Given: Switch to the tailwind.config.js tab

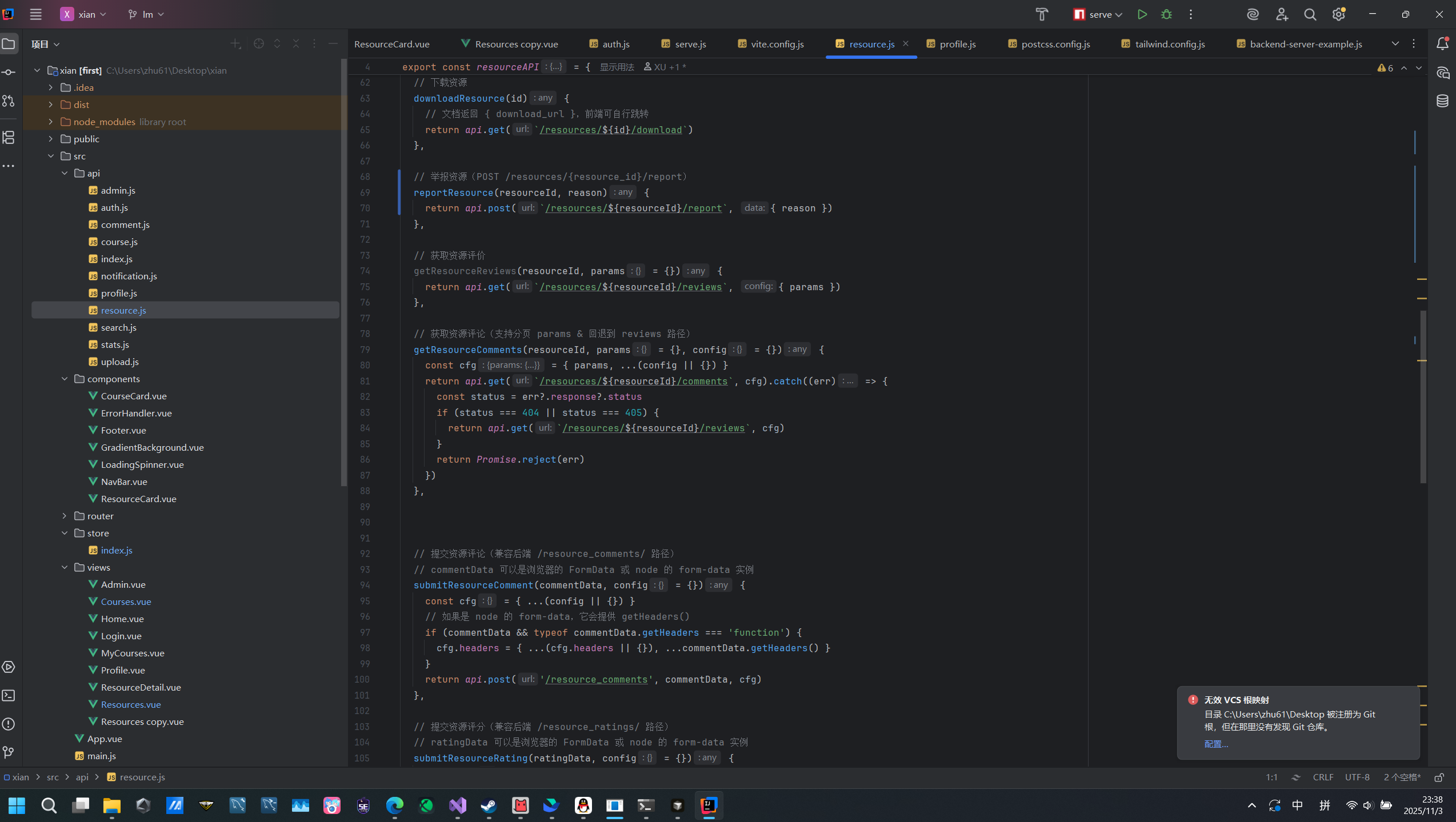Looking at the screenshot, I should 1169,44.
